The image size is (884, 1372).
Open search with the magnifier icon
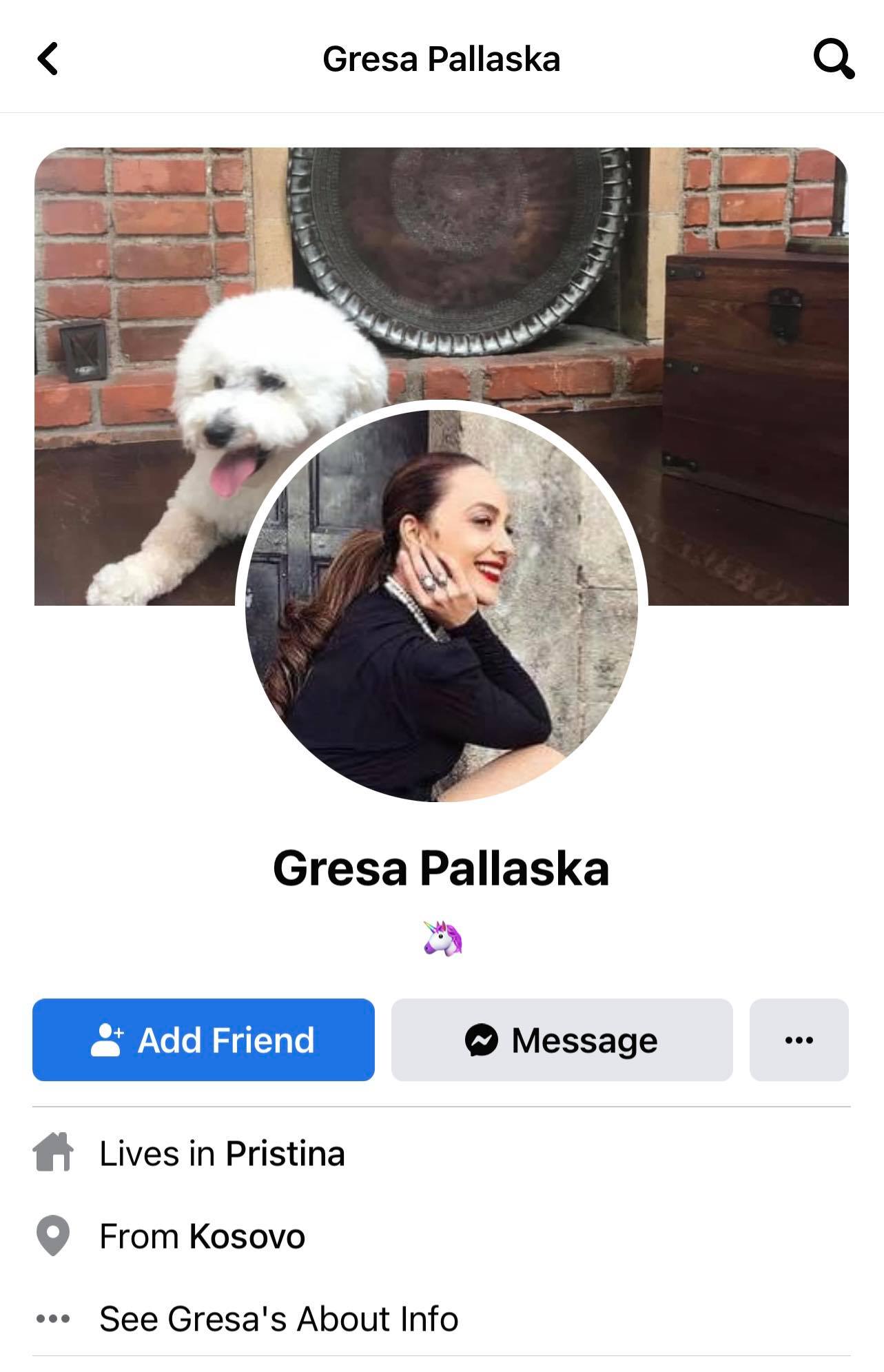click(834, 59)
